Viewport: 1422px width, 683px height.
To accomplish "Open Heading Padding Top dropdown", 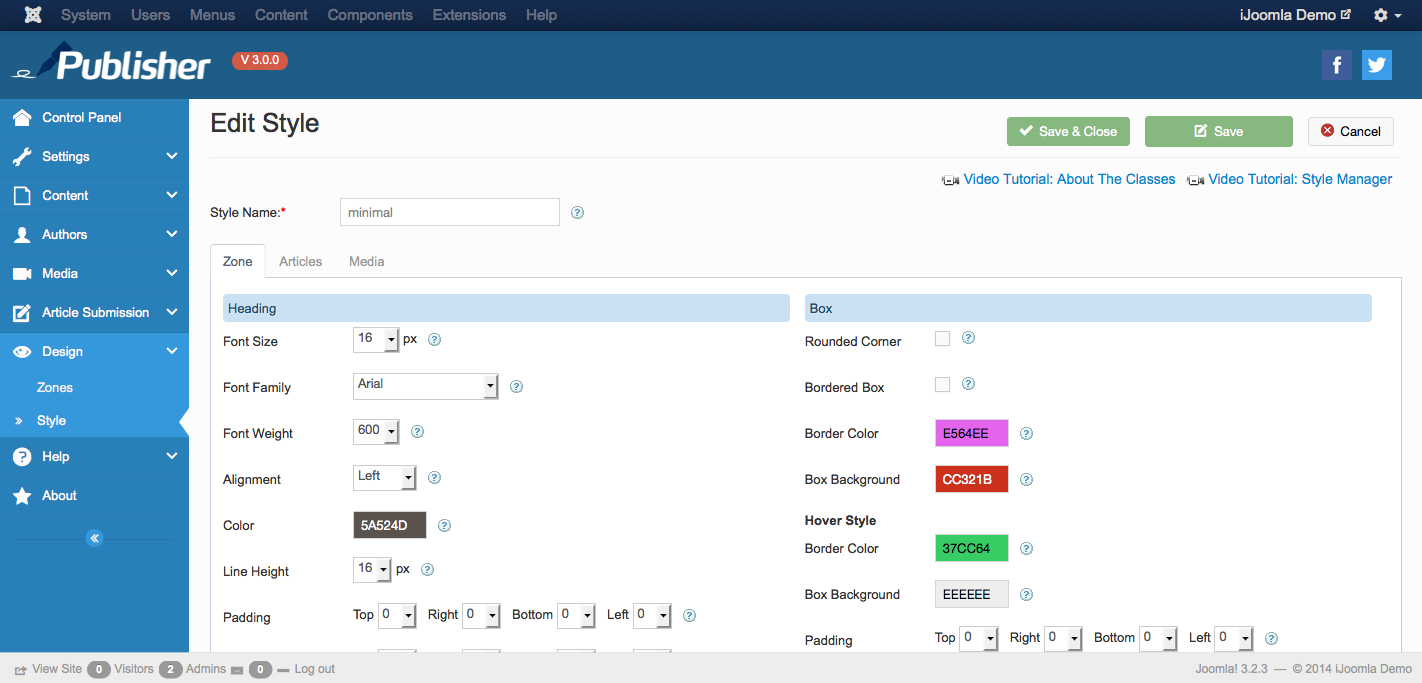I will click(x=397, y=616).
